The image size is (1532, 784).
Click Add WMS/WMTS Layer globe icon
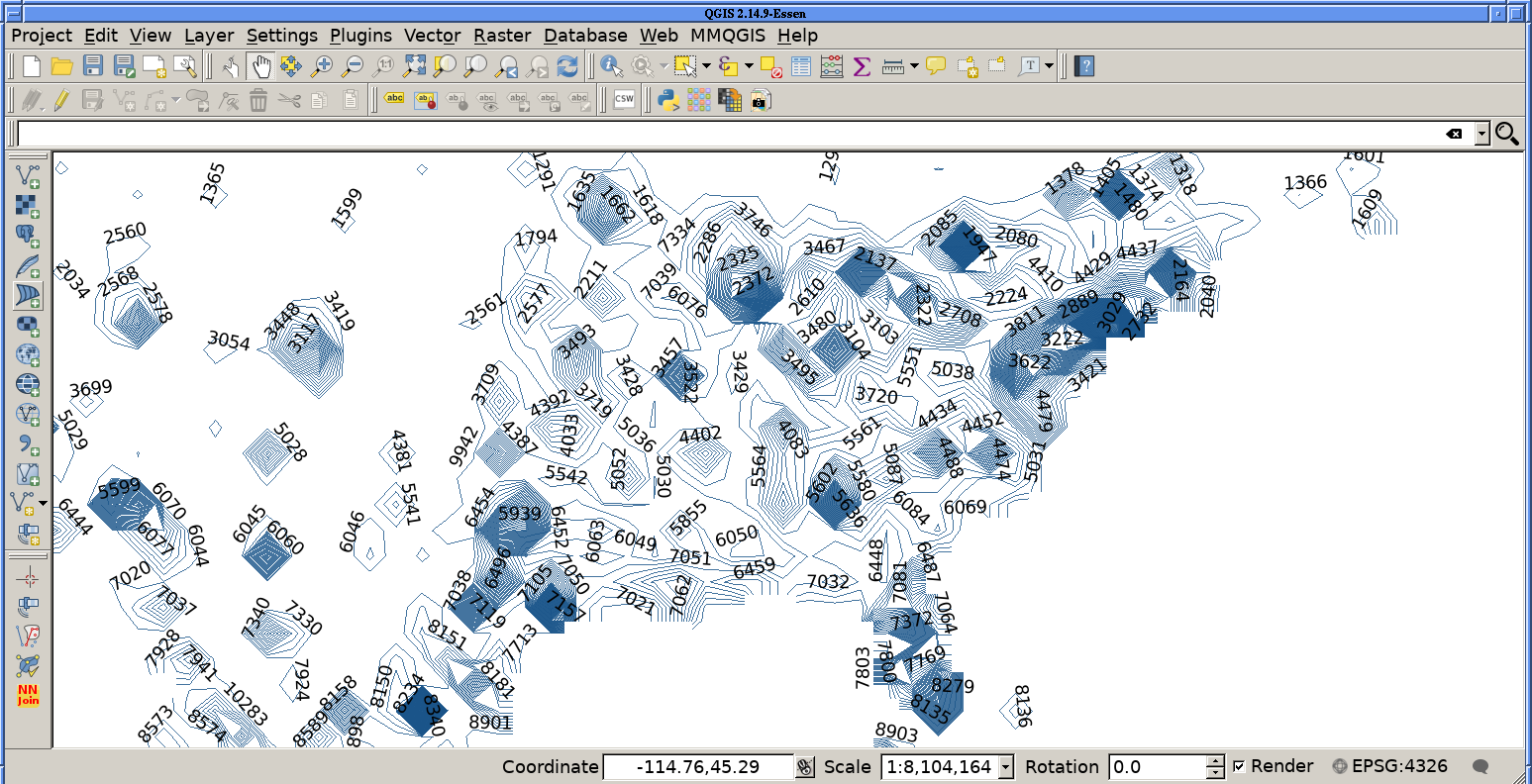[x=28, y=354]
